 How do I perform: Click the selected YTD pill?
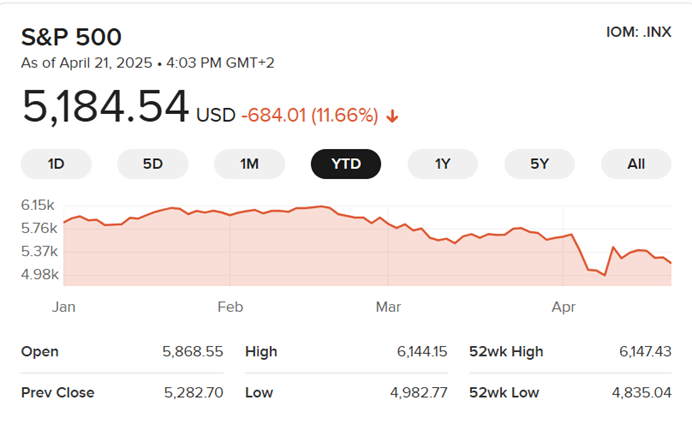point(346,164)
